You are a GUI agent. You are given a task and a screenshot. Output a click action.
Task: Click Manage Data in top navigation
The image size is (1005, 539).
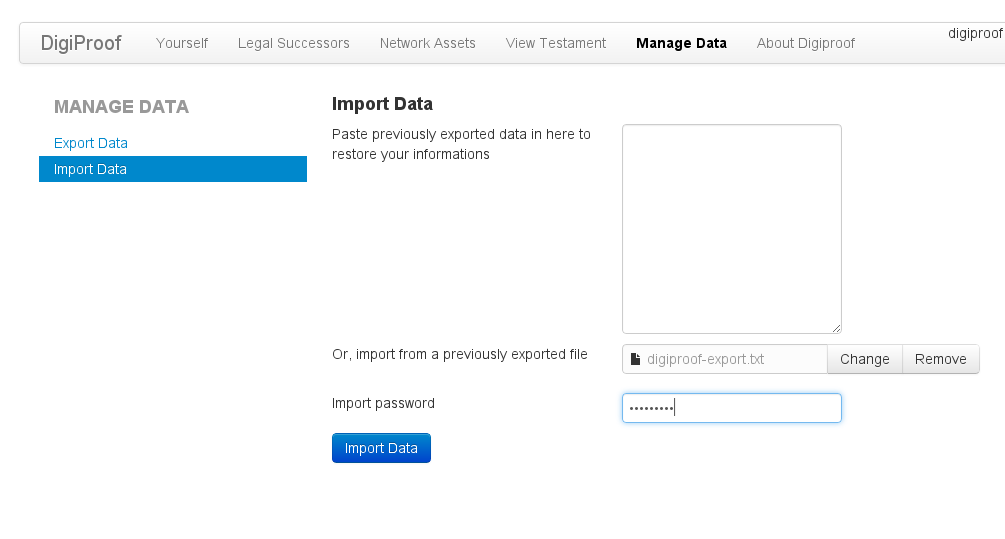681,43
